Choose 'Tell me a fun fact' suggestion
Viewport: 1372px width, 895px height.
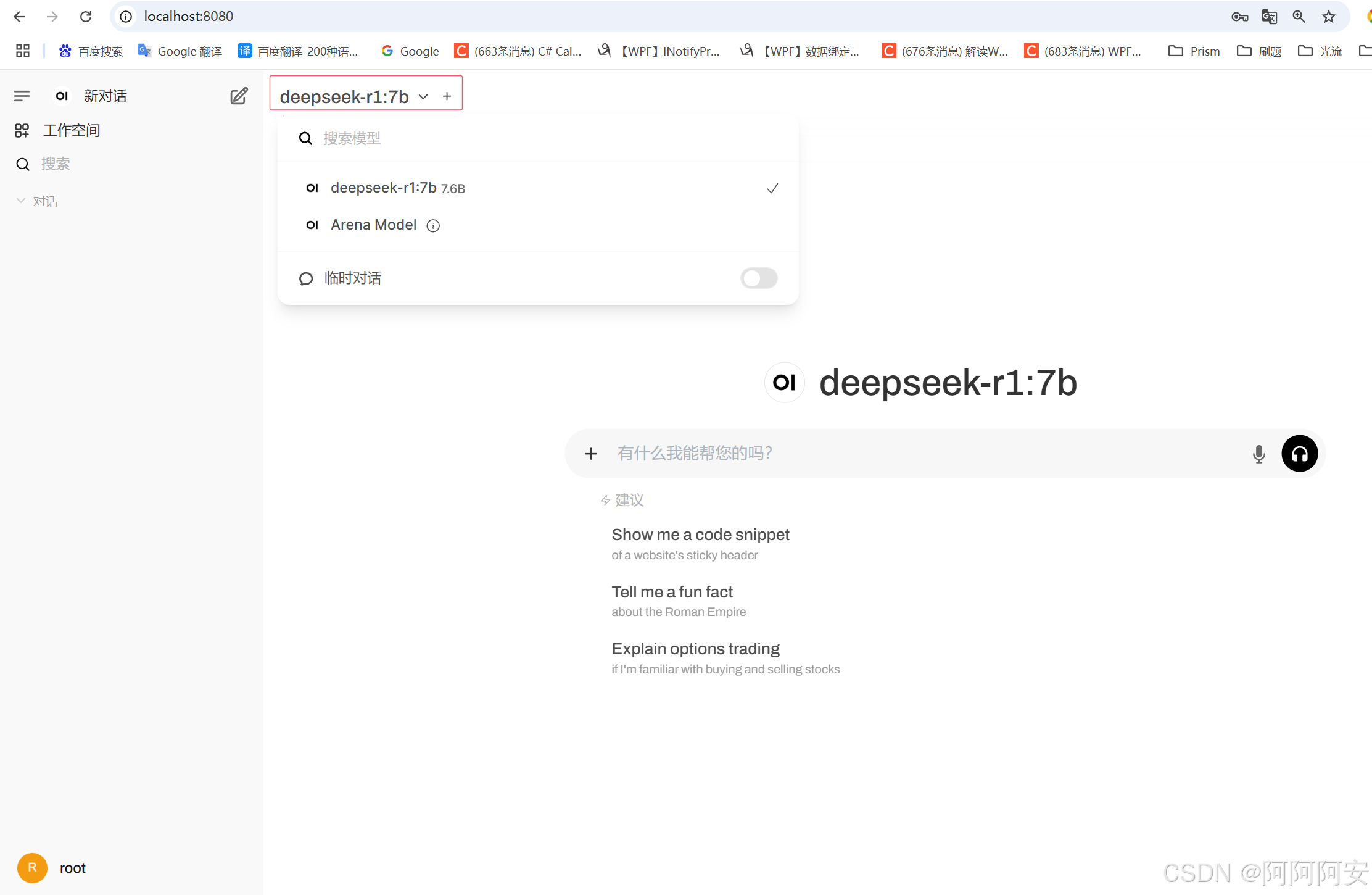679,601
